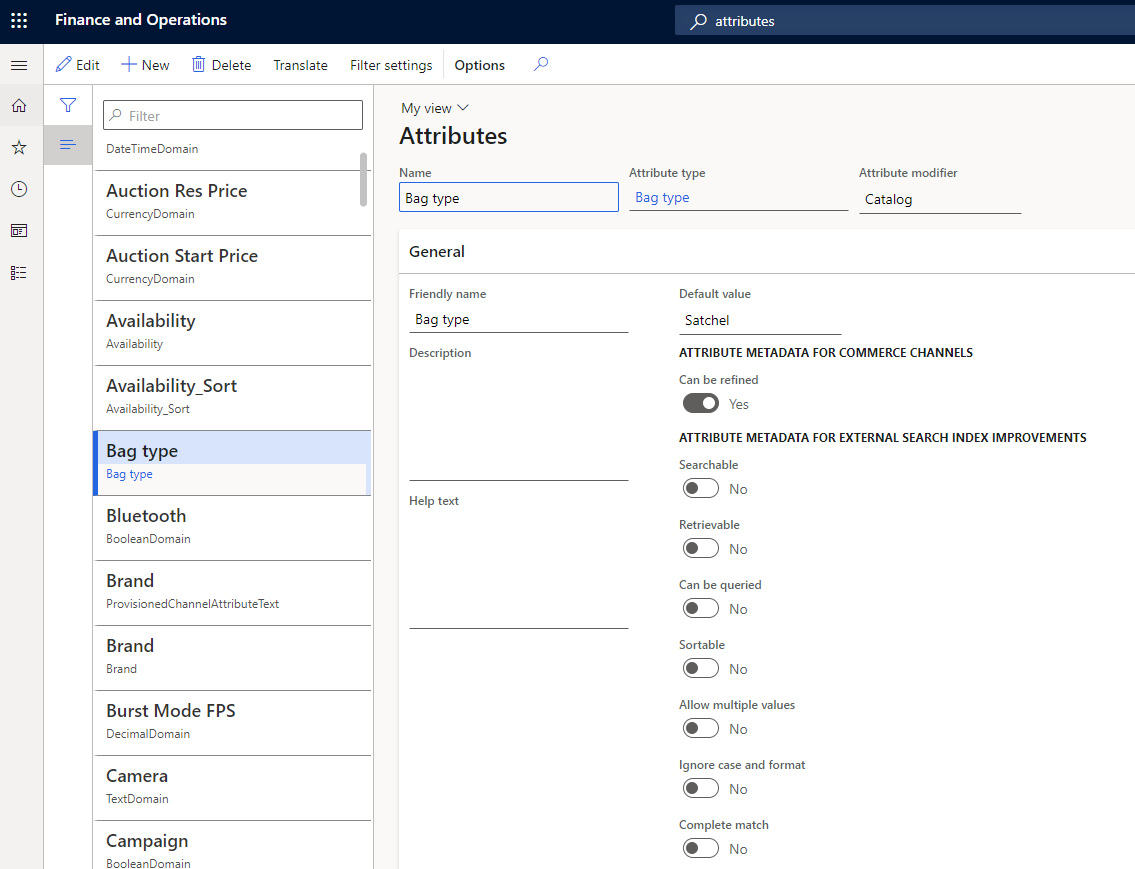Expand the left navigation hamburger menu
The width and height of the screenshot is (1135, 869).
point(19,64)
